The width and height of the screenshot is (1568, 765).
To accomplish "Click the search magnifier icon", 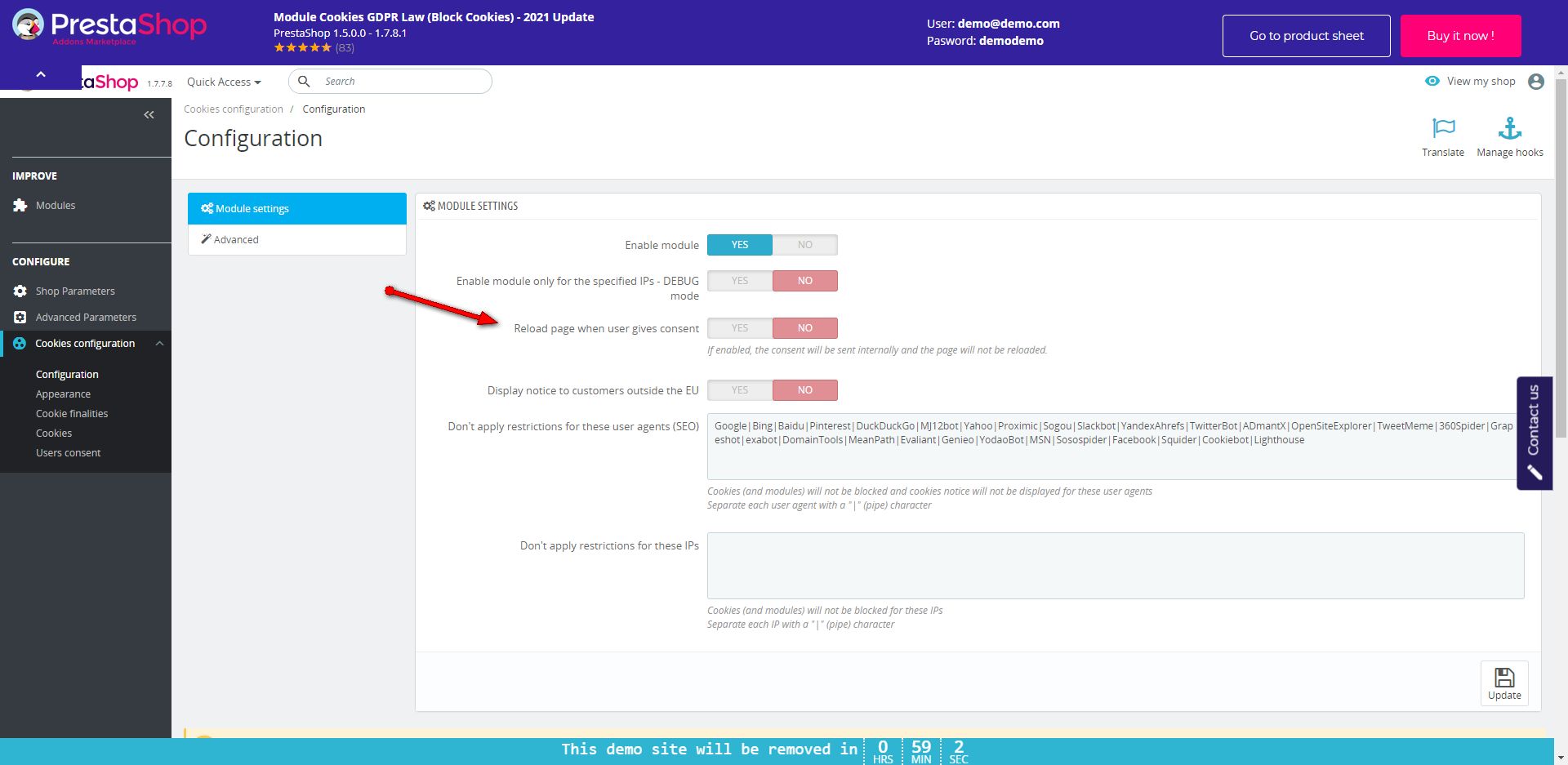I will pyautogui.click(x=304, y=81).
